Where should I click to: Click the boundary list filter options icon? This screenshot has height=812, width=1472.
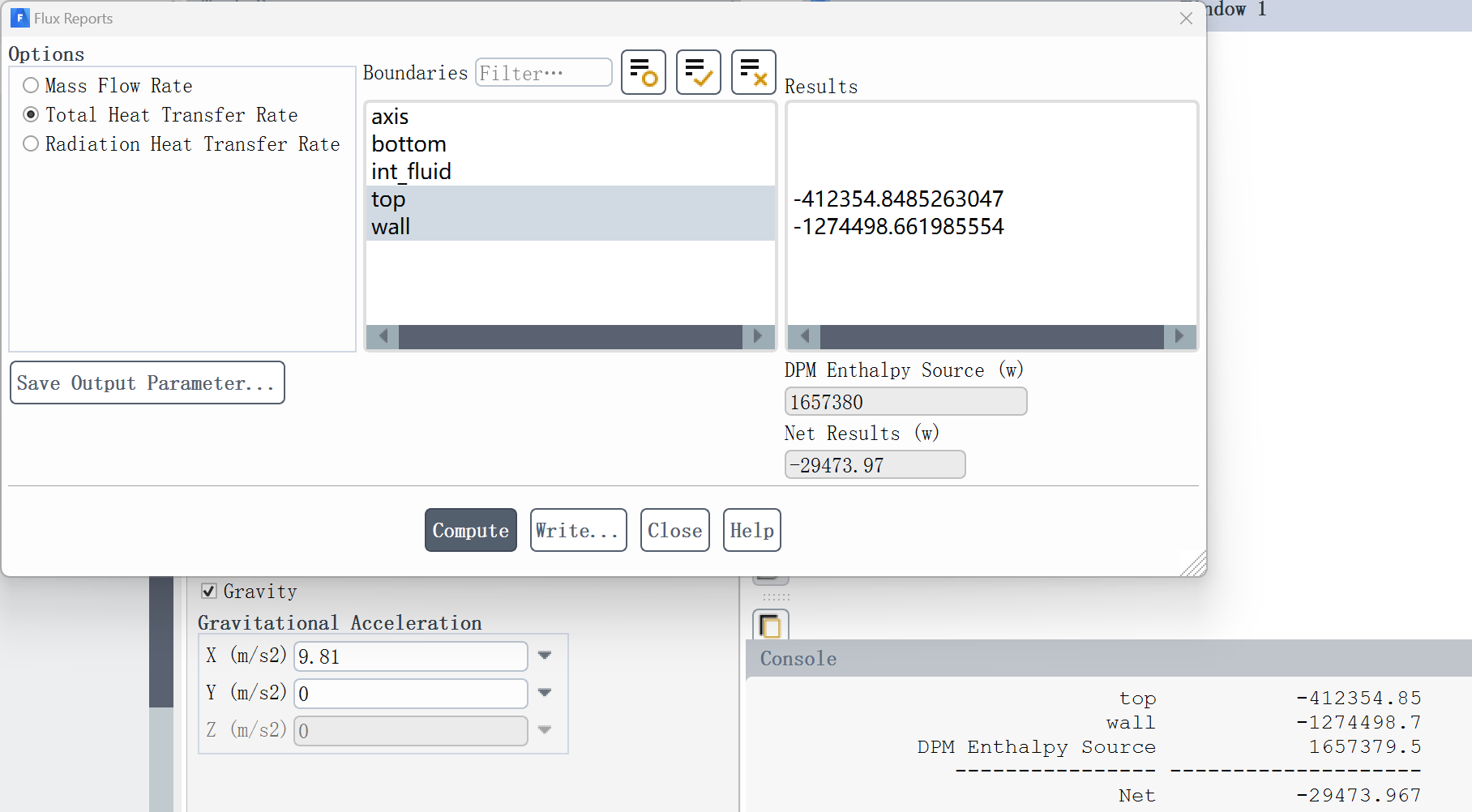click(x=643, y=72)
